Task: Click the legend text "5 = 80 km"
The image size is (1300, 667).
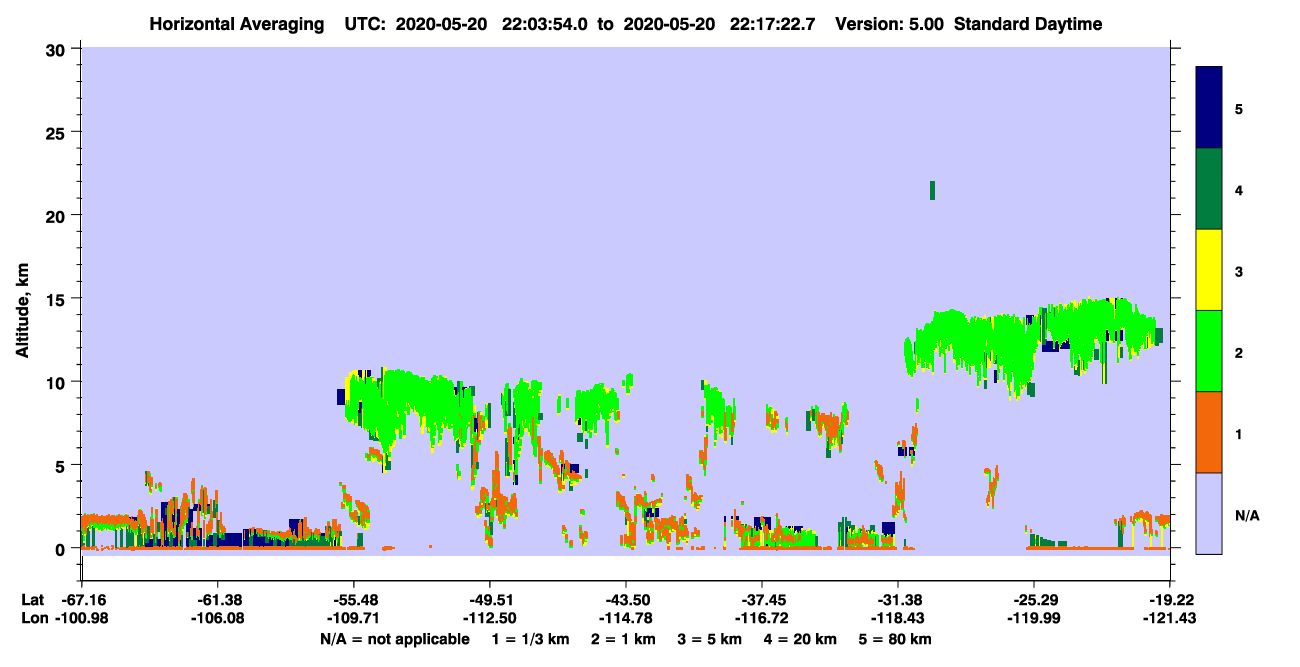Action: coord(895,639)
